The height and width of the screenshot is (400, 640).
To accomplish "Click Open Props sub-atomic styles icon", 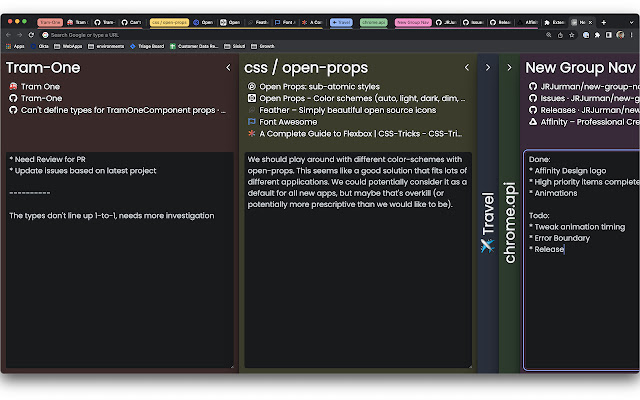I will click(x=252, y=87).
